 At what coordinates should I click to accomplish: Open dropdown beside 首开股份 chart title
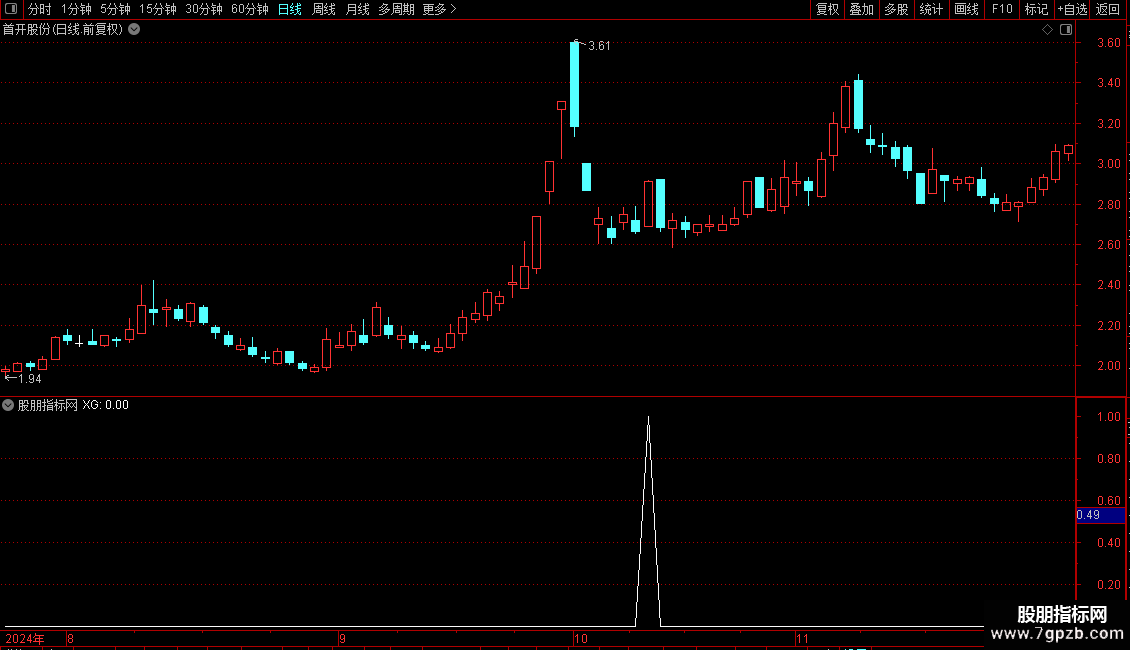pos(134,30)
